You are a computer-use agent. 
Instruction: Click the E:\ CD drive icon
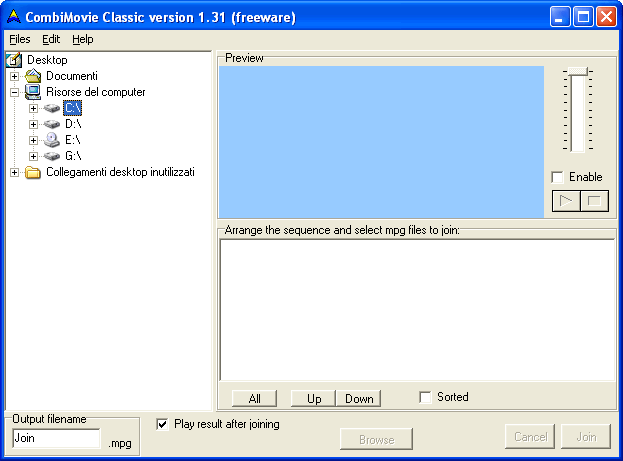(x=52, y=140)
